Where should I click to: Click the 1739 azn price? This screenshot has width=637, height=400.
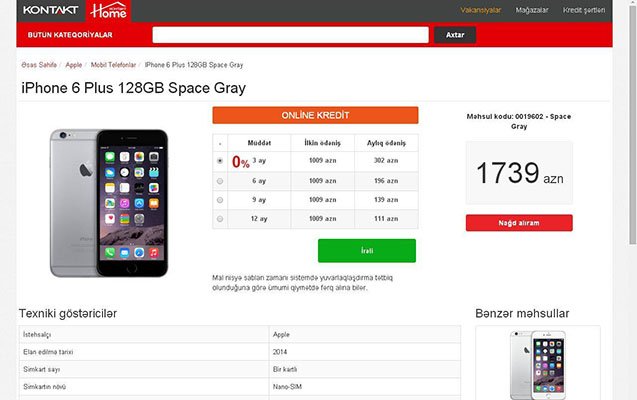tap(520, 173)
